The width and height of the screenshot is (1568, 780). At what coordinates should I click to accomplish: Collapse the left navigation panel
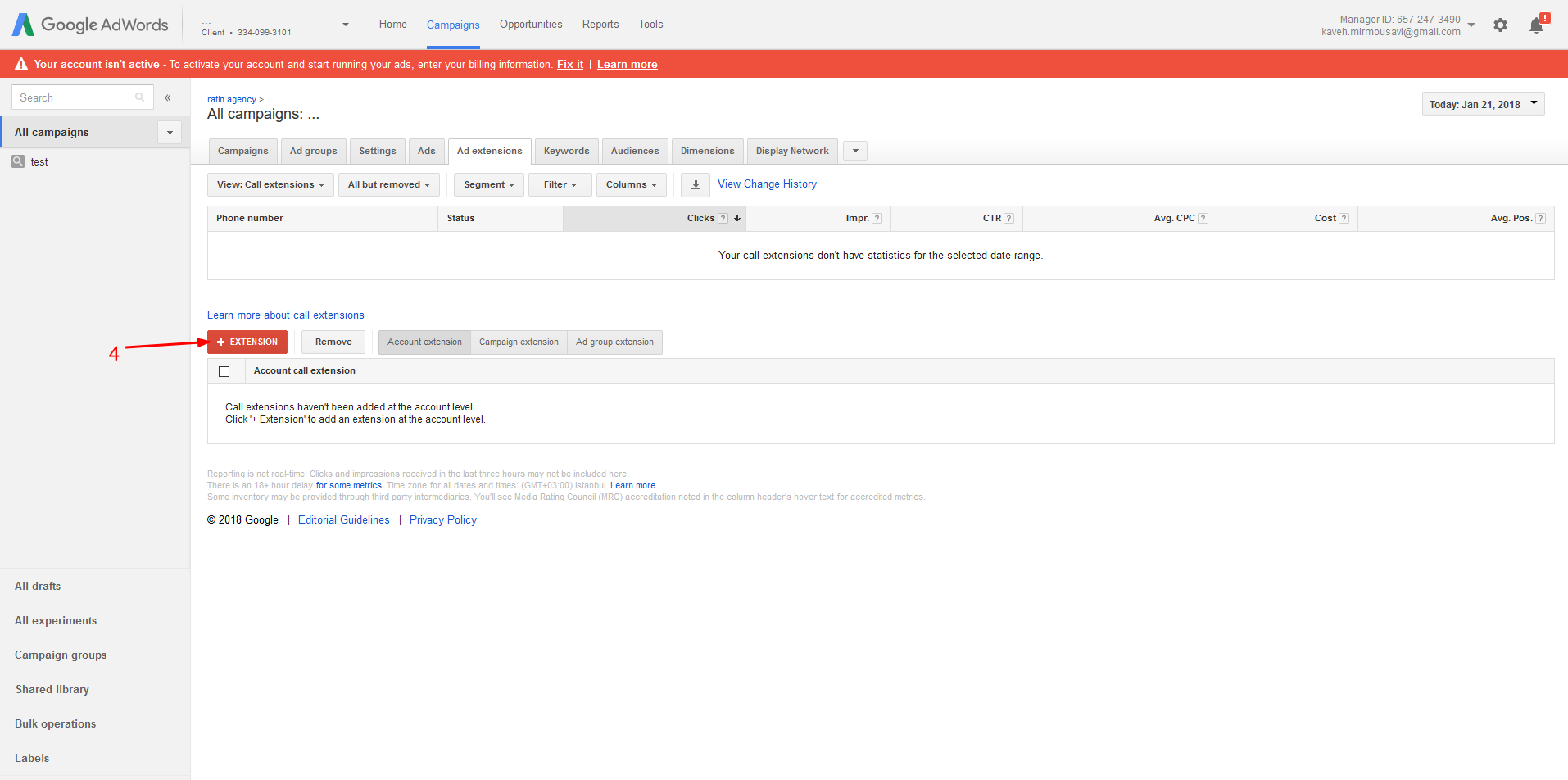(x=168, y=97)
